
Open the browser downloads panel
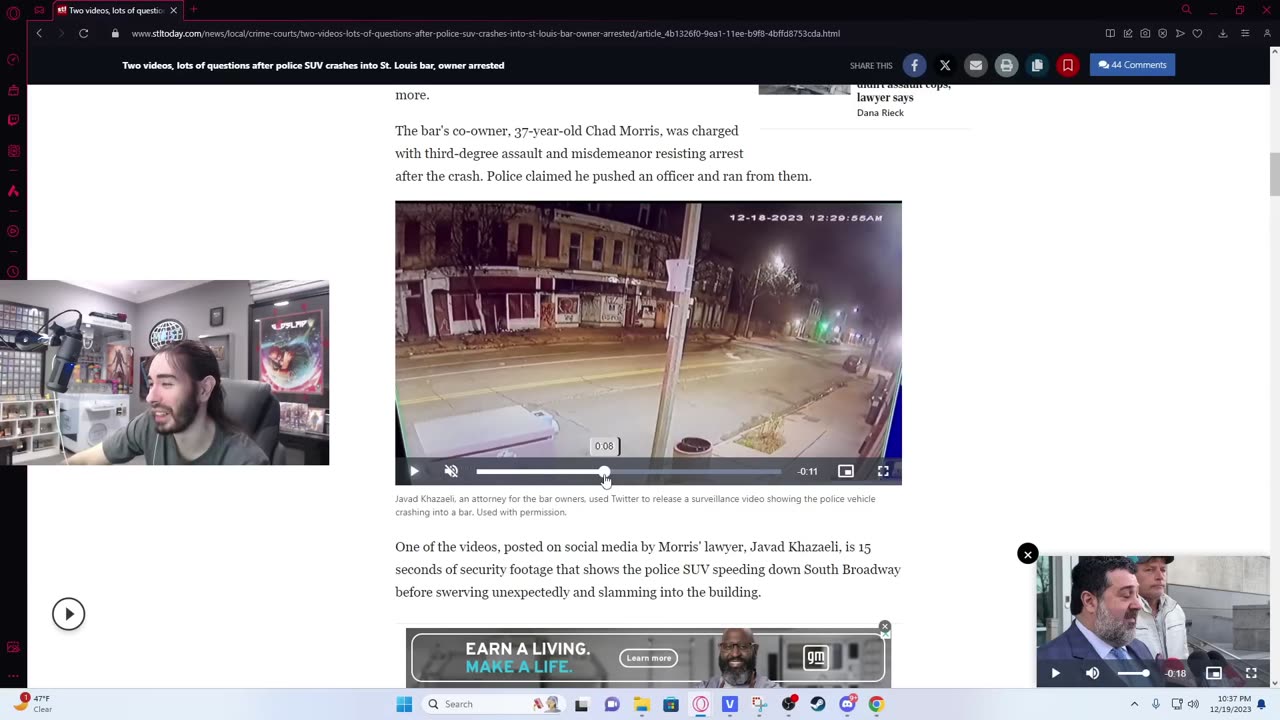coord(1222,33)
